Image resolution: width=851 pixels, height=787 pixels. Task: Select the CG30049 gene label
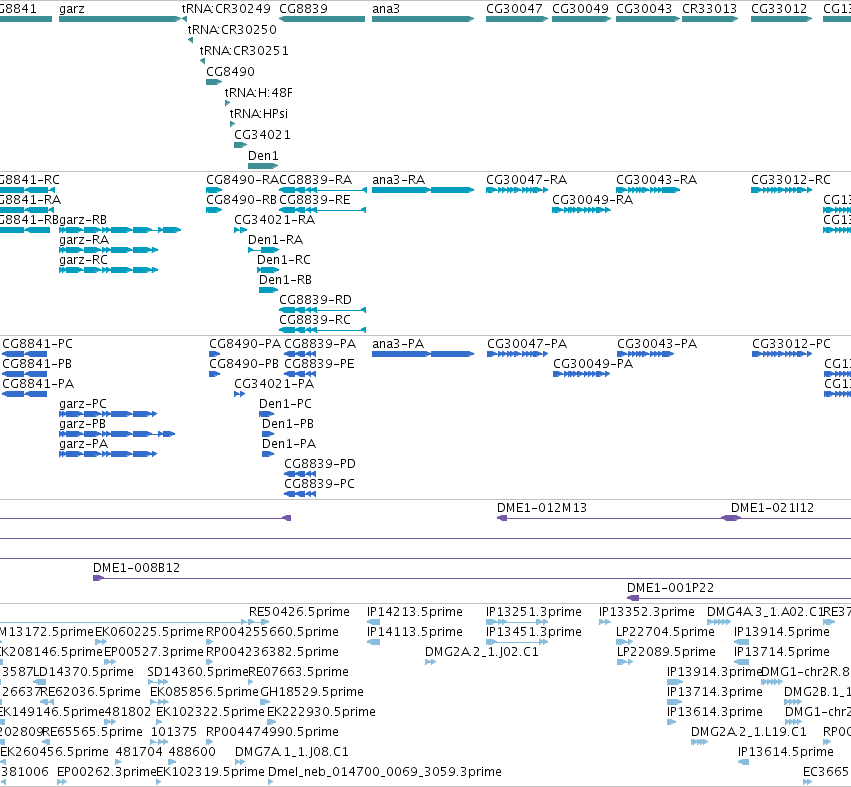(580, 9)
